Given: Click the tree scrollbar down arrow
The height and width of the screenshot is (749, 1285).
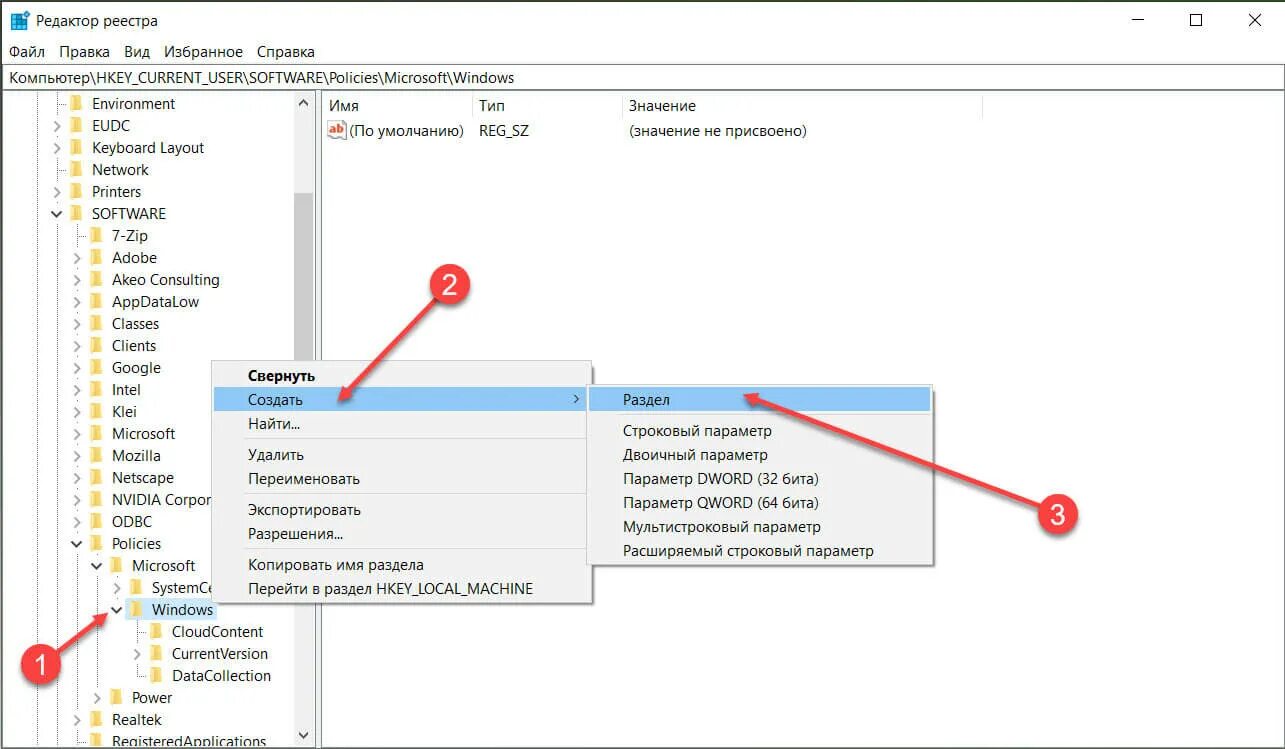Looking at the screenshot, I should point(304,735).
